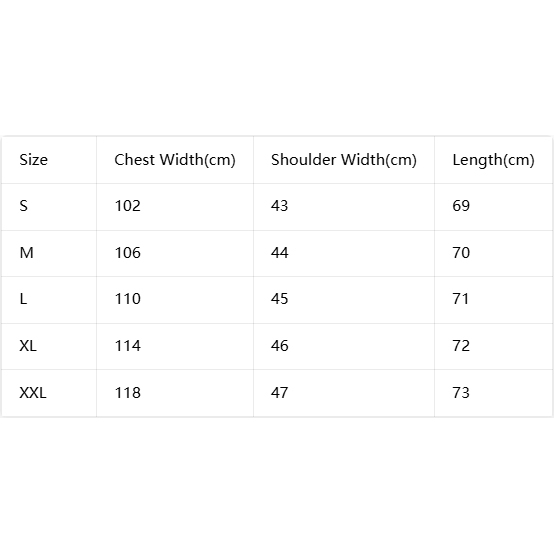Click chest width value 102
The width and height of the screenshot is (554, 554).
[128, 206]
